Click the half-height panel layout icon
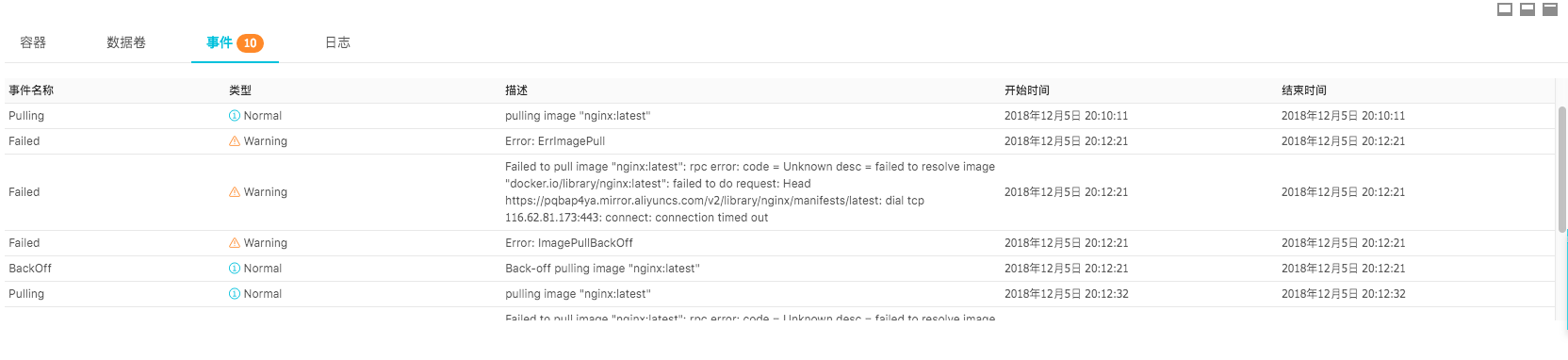Viewport: 1568px width, 360px height. click(x=1527, y=9)
